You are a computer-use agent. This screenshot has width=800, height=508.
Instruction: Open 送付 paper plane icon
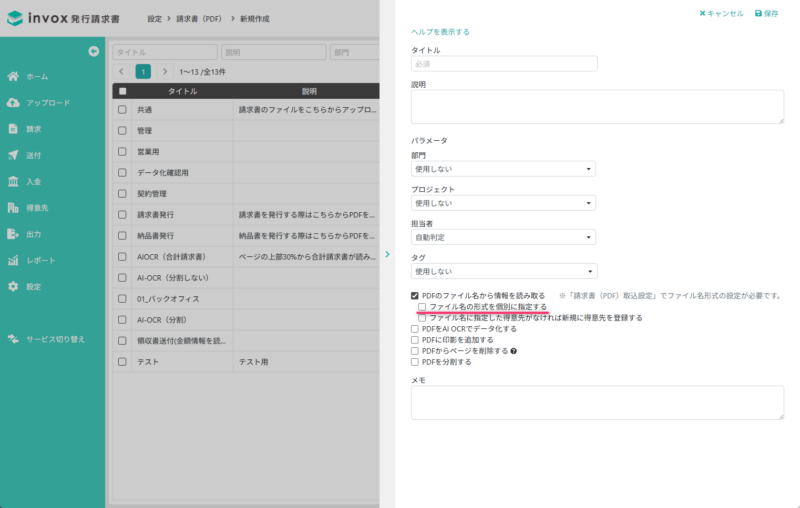(x=13, y=155)
